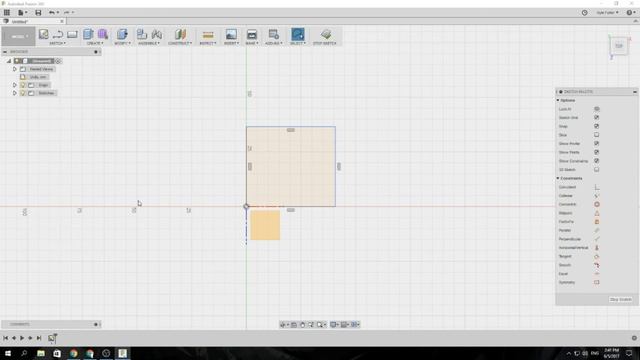This screenshot has height=360, width=640.
Task: Click the Coincident constraint icon
Action: click(596, 187)
